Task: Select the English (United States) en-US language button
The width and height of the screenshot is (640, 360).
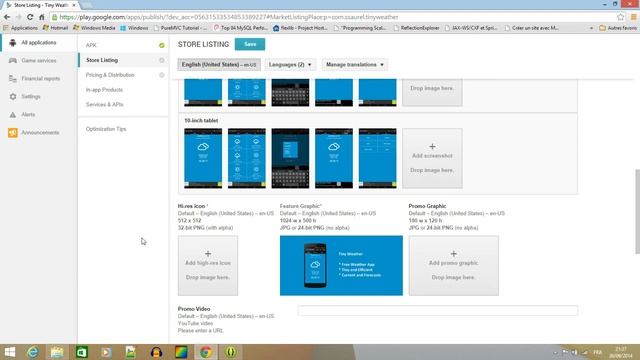Action: (219, 64)
